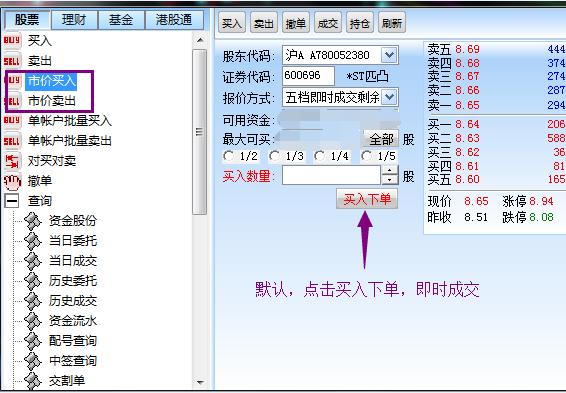
Task: Switch to the 理财 tab
Action: point(74,19)
